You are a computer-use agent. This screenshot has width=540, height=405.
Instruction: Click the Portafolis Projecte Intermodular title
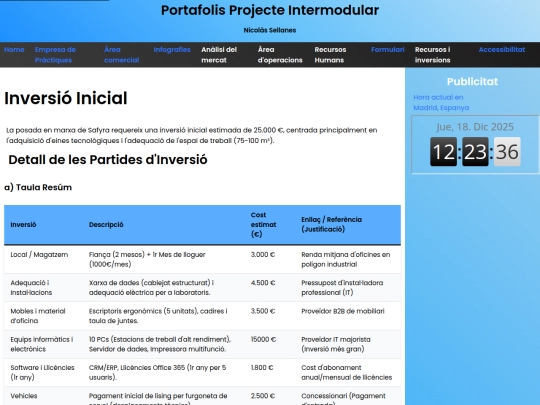[270, 10]
